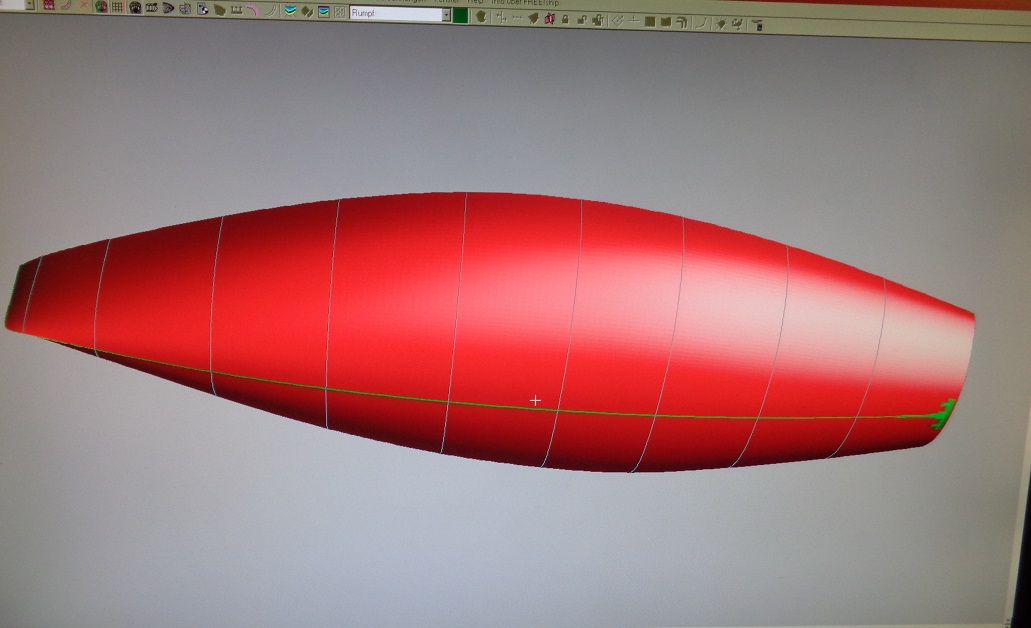The height and width of the screenshot is (628, 1031).
Task: Click the open padlock icon
Action: [581, 19]
